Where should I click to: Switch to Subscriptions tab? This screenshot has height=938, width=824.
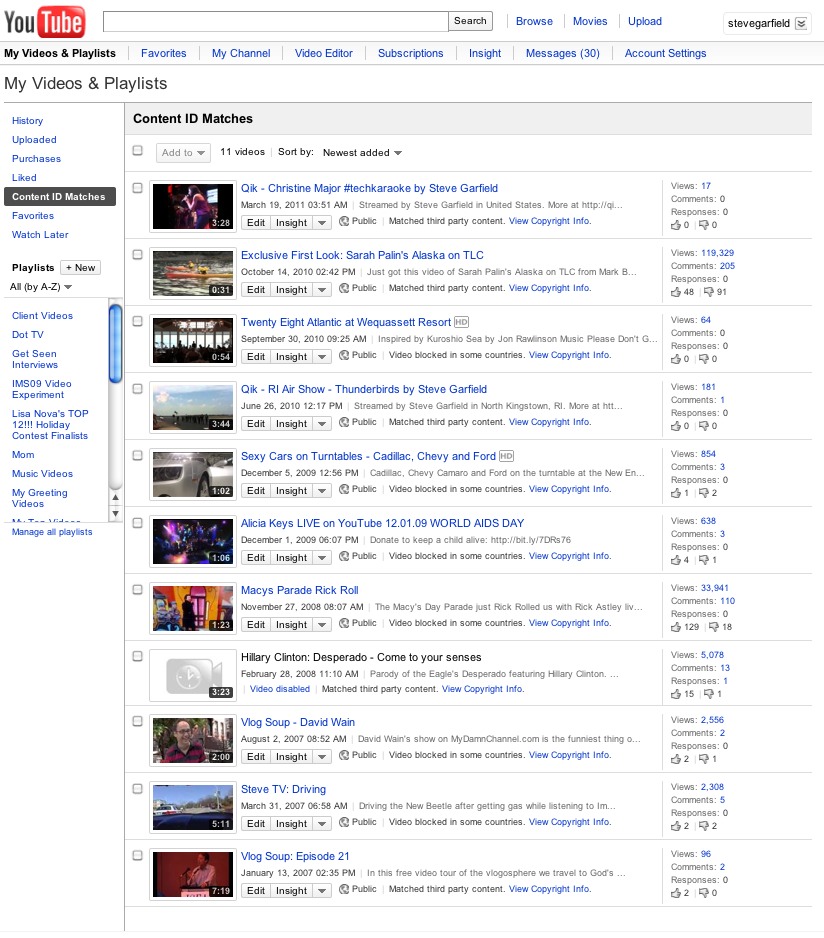(x=411, y=53)
